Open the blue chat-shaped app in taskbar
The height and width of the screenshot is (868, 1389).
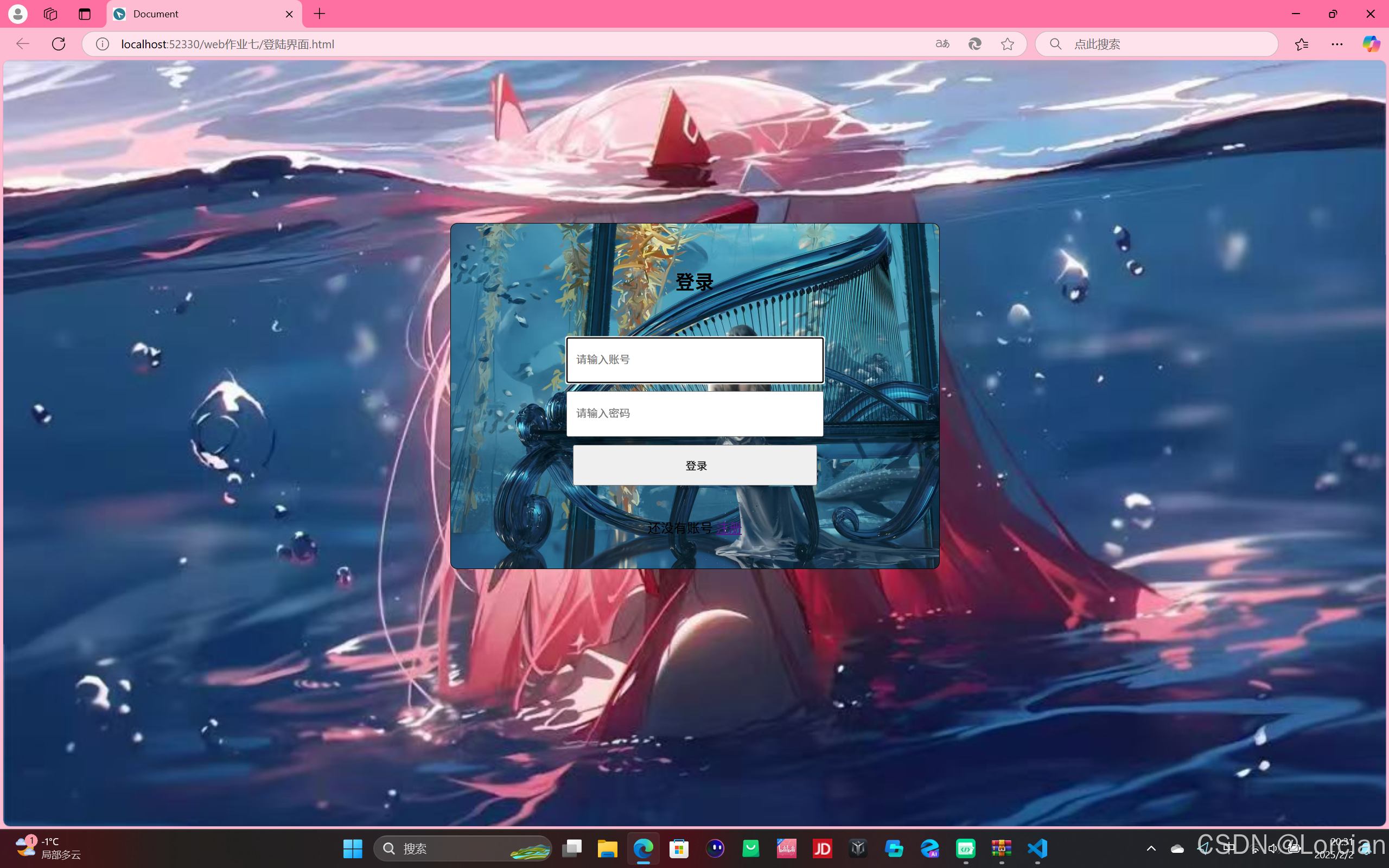tap(894, 848)
